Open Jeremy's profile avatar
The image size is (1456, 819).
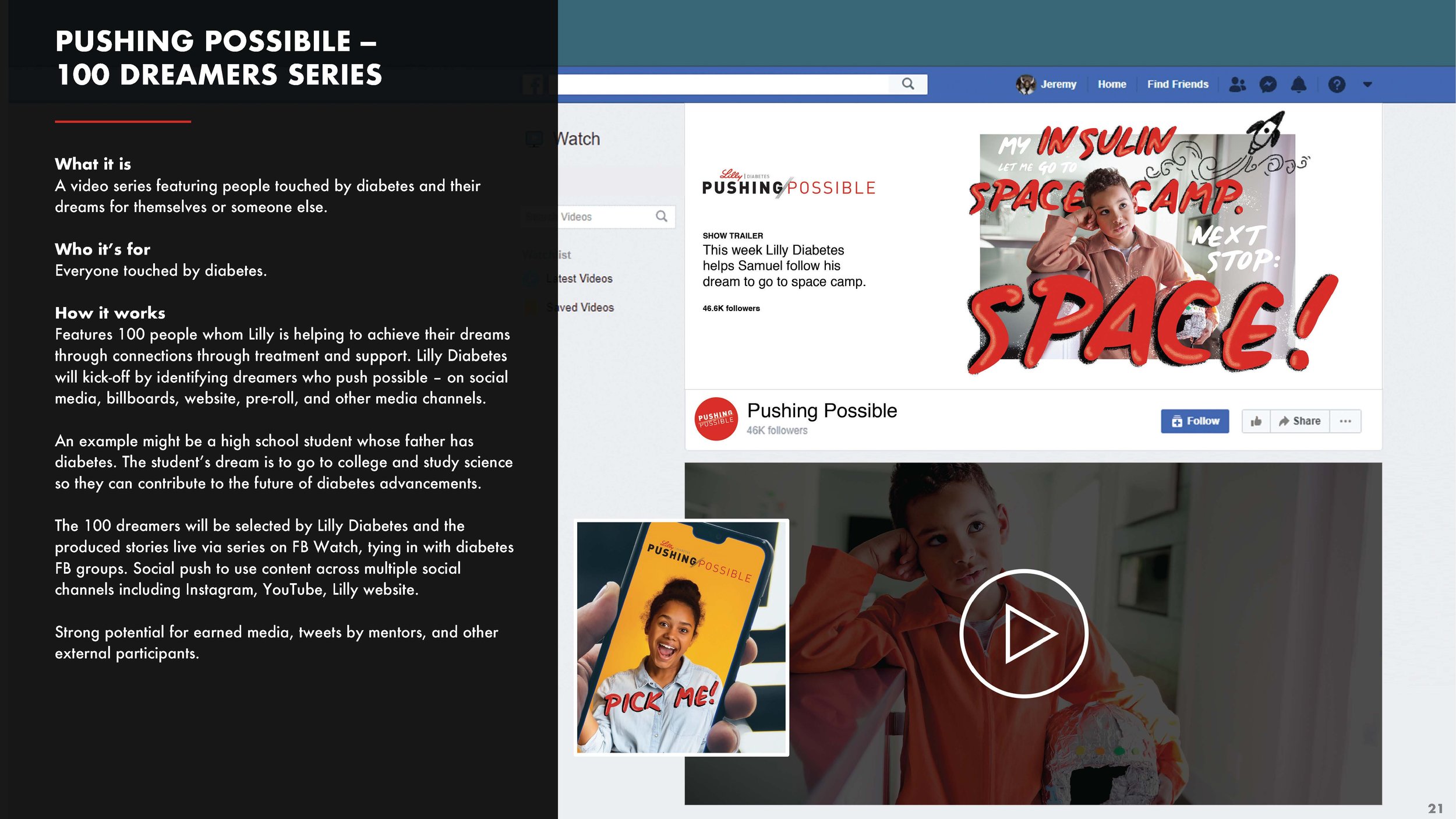(x=1025, y=84)
